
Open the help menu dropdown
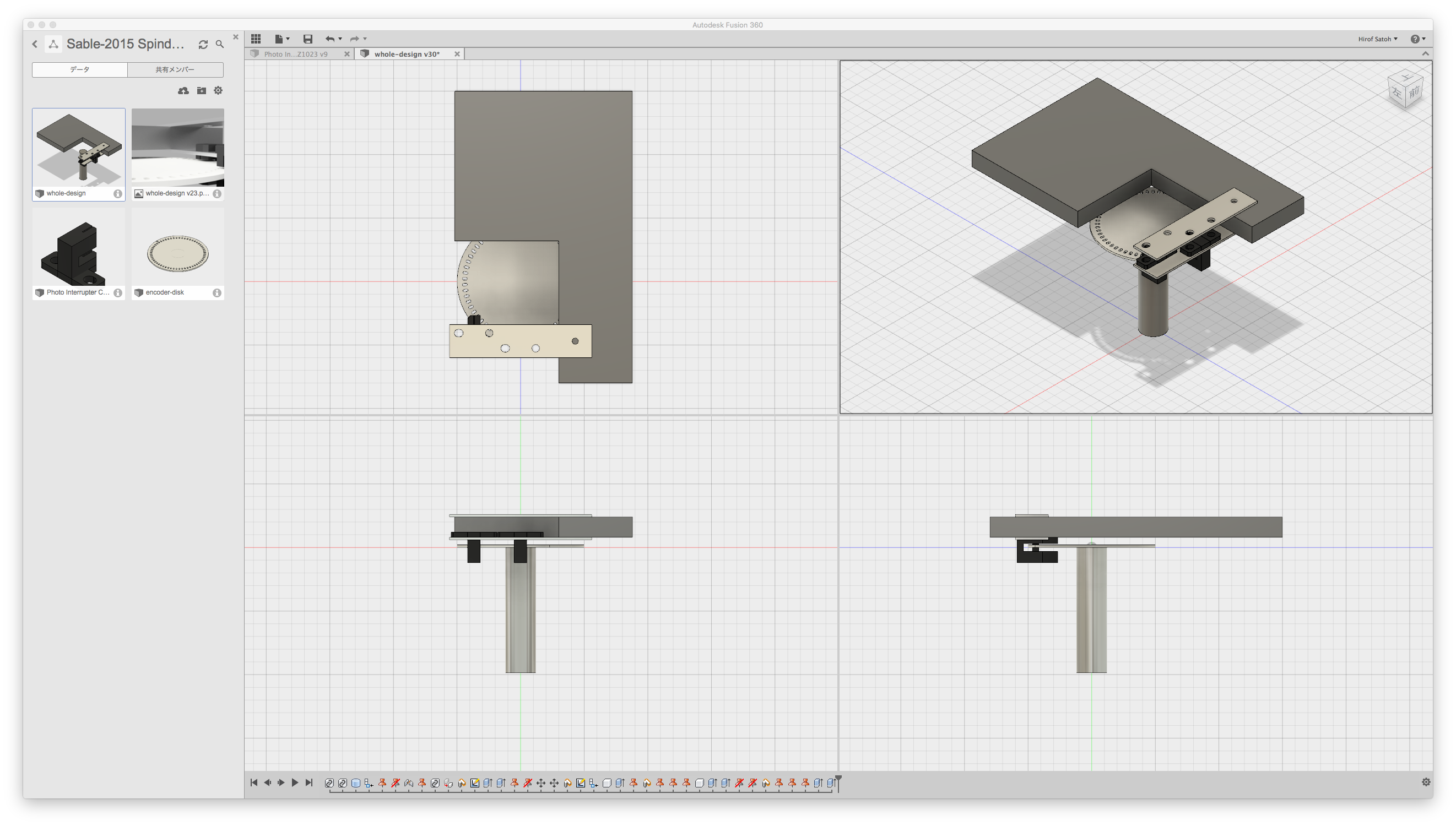(1417, 39)
